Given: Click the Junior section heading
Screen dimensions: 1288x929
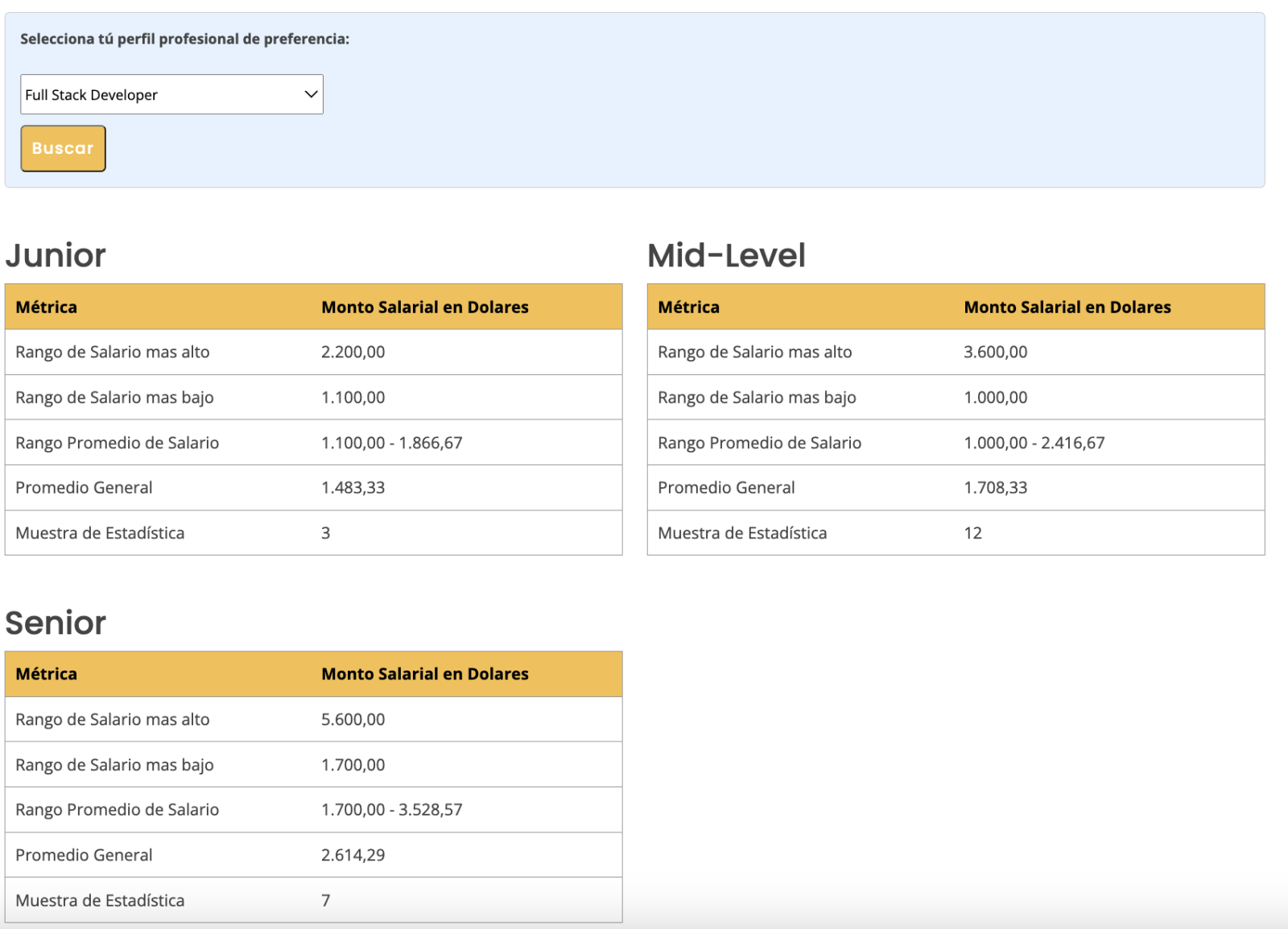Looking at the screenshot, I should pos(56,255).
